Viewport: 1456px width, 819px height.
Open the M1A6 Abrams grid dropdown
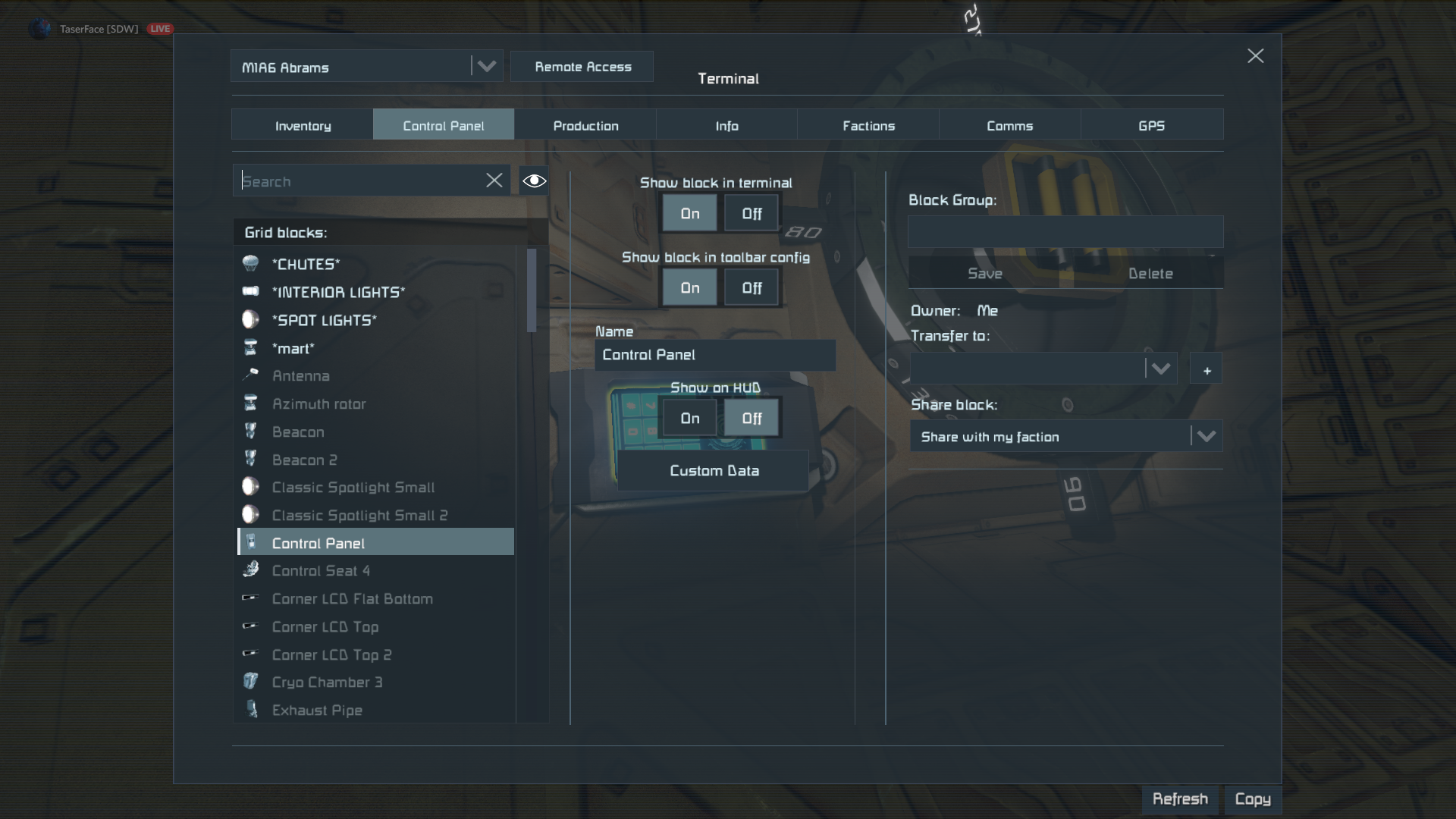tap(486, 67)
